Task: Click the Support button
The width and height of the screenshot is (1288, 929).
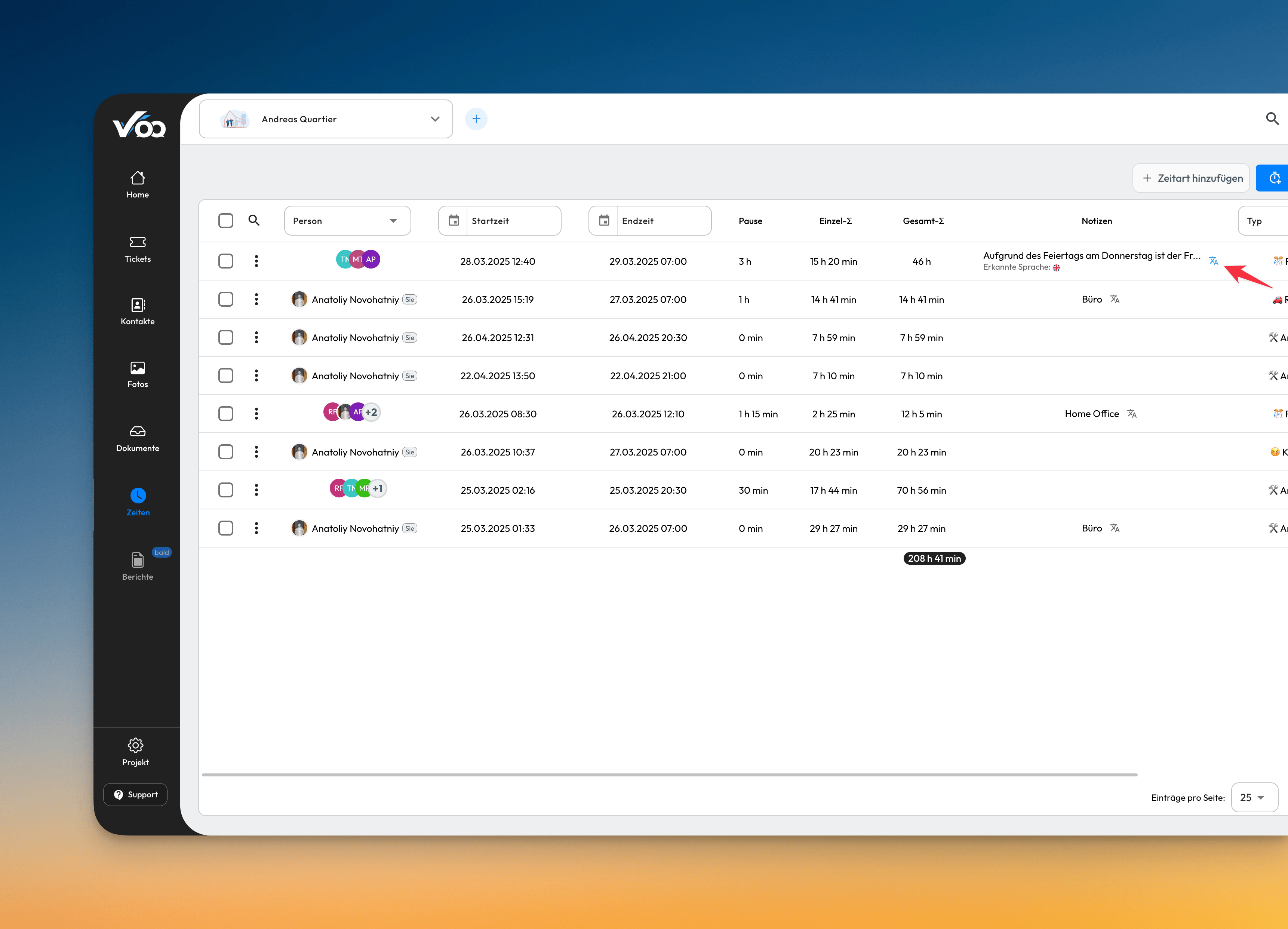Action: tap(135, 794)
